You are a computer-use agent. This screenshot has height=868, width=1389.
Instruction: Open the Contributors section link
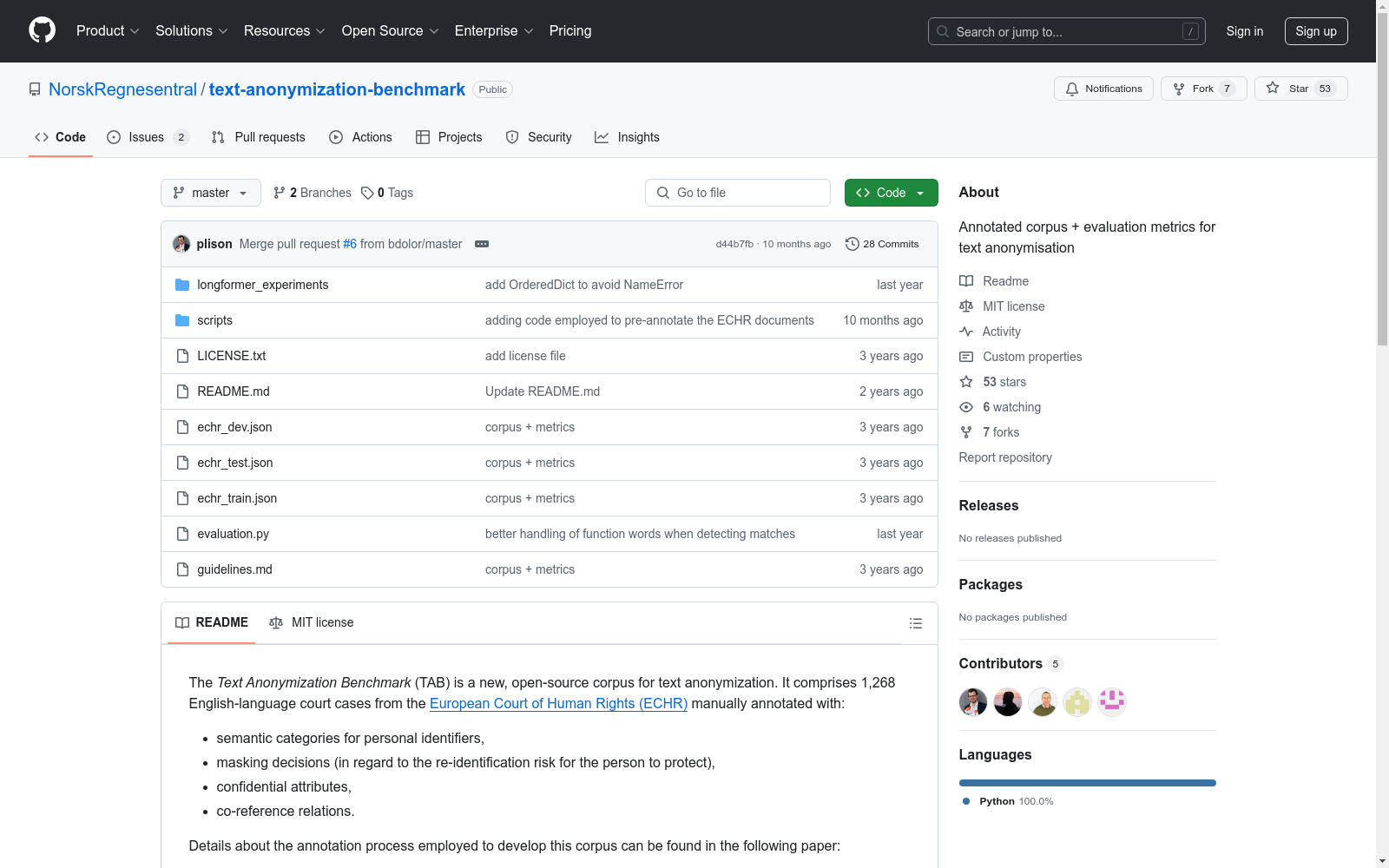[x=1010, y=664]
